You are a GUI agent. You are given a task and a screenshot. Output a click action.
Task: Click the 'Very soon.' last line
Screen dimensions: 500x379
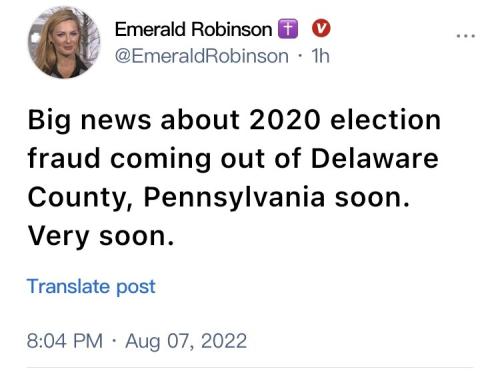point(101,236)
